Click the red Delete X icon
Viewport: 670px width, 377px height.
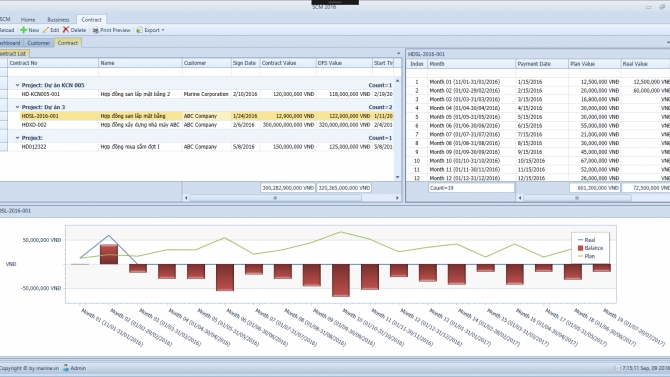tap(66, 30)
